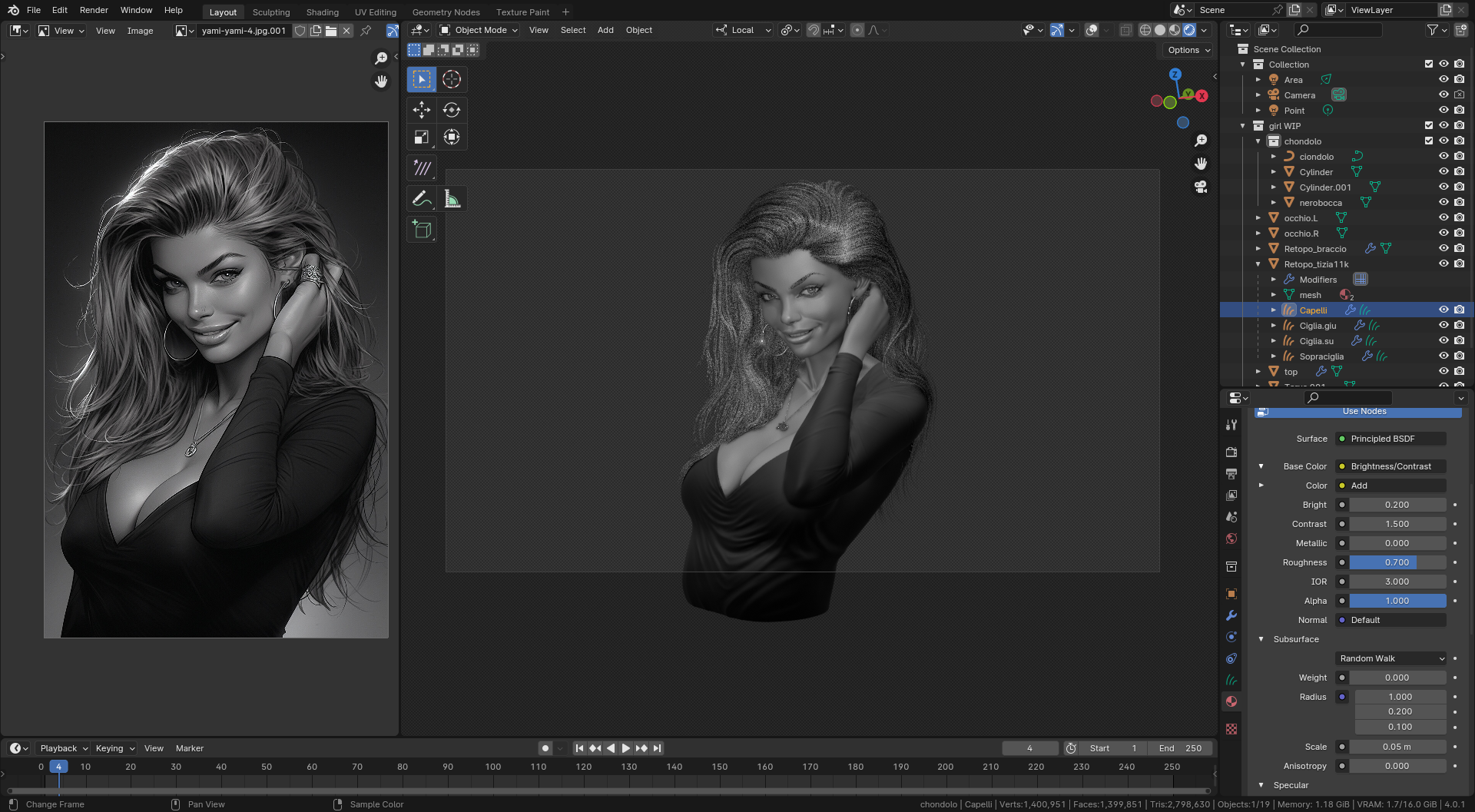Switch to the Shading workspace tab
Image resolution: width=1475 pixels, height=812 pixels.
[x=322, y=12]
